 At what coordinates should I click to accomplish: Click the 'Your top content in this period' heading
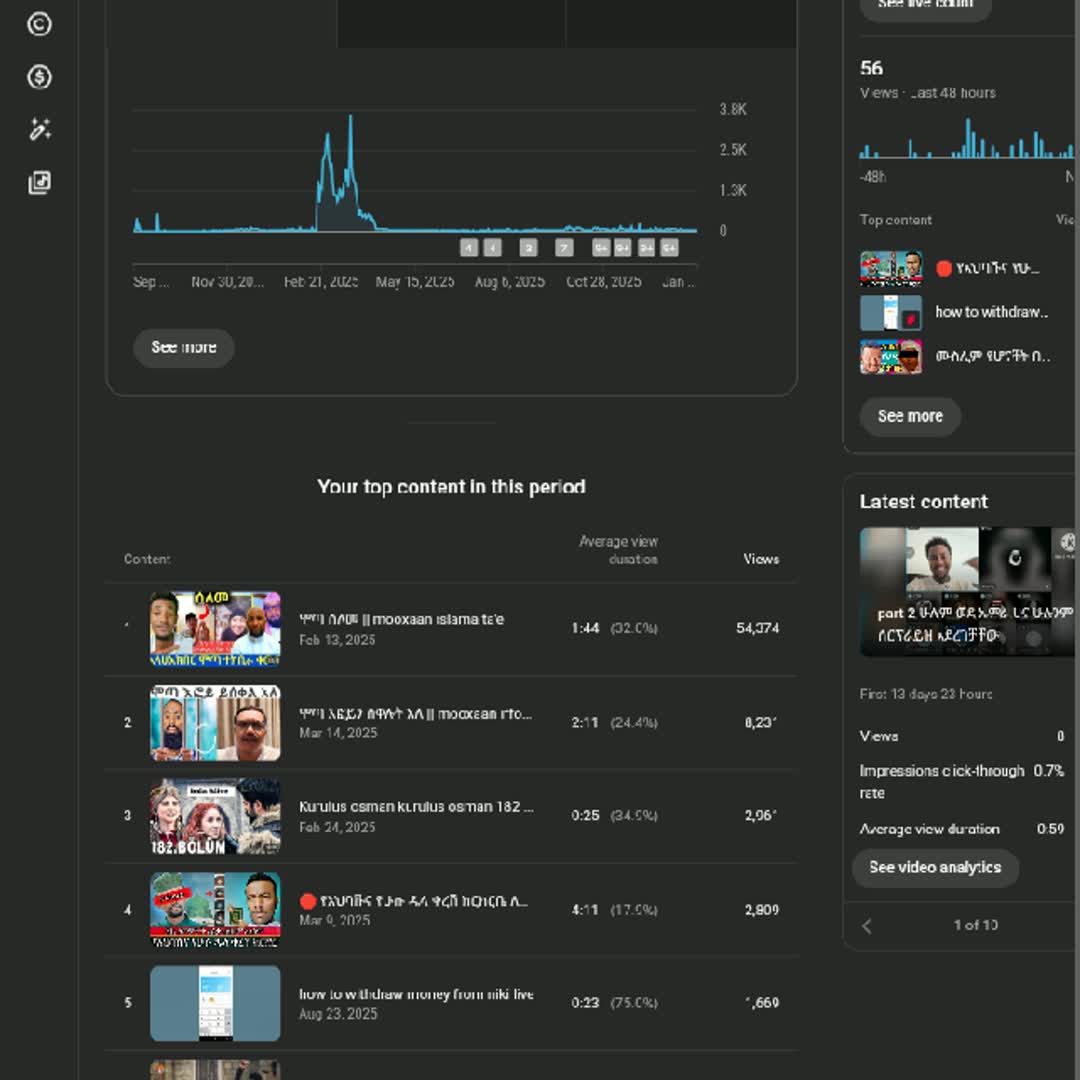[451, 487]
